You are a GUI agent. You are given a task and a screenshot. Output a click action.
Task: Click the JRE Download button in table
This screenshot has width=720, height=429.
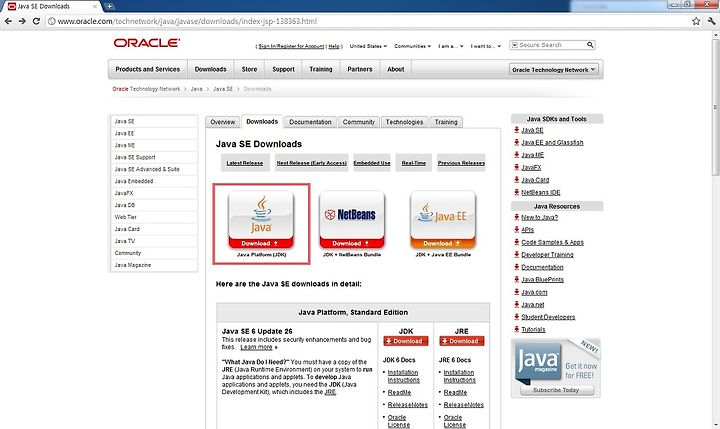point(461,341)
